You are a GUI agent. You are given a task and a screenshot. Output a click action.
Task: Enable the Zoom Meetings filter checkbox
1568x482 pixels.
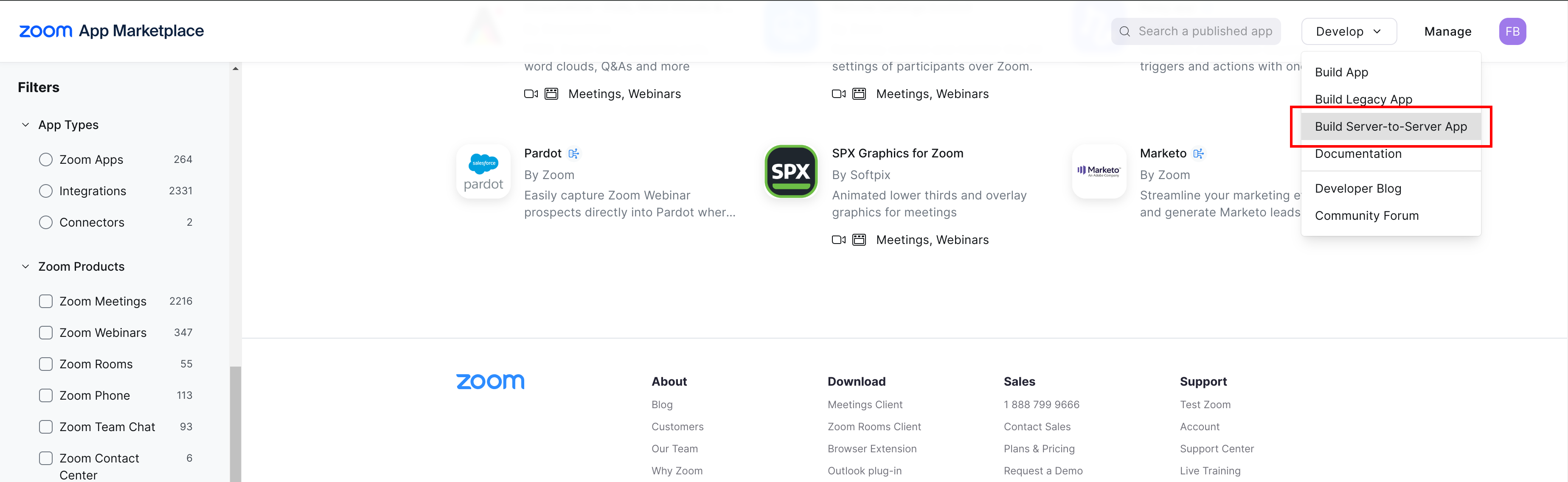pyautogui.click(x=46, y=301)
